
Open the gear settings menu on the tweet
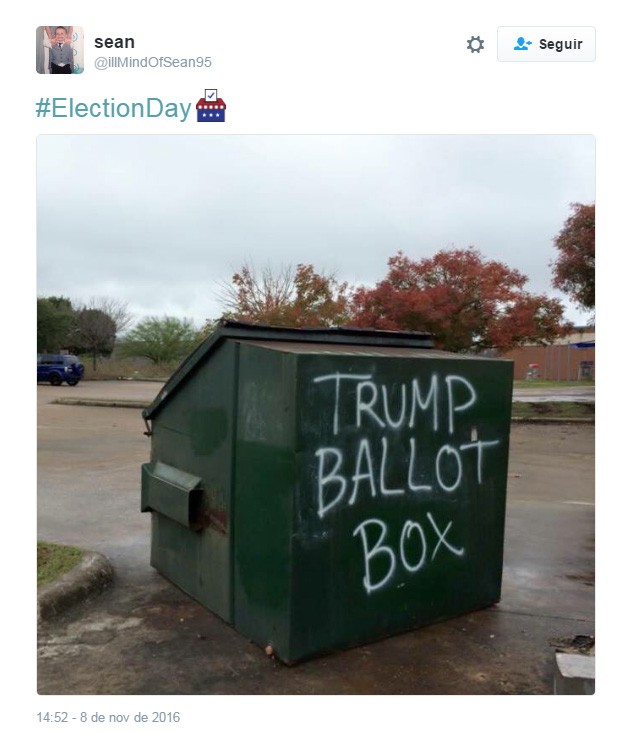(475, 45)
